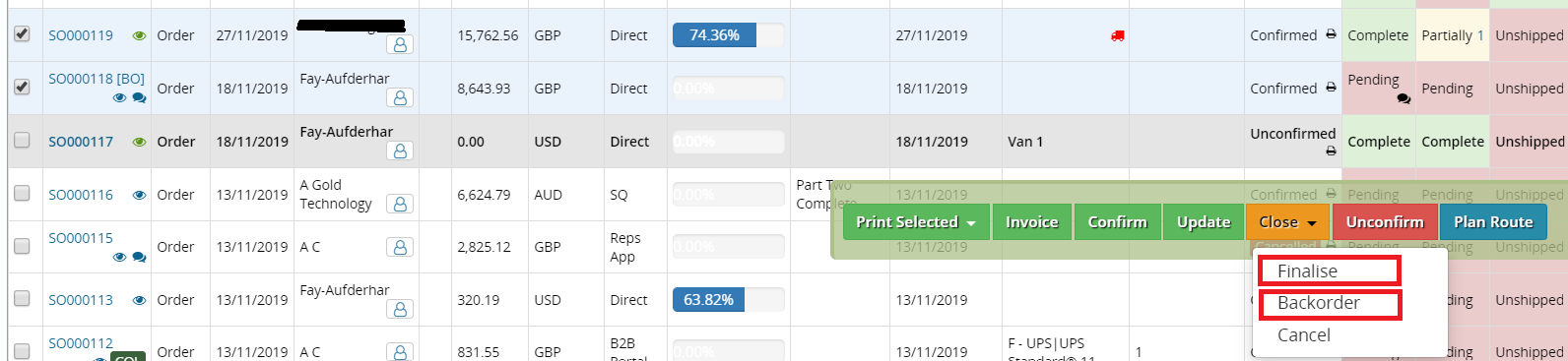
Task: Open the comments icon under SO000118 [BO]
Action: click(139, 97)
